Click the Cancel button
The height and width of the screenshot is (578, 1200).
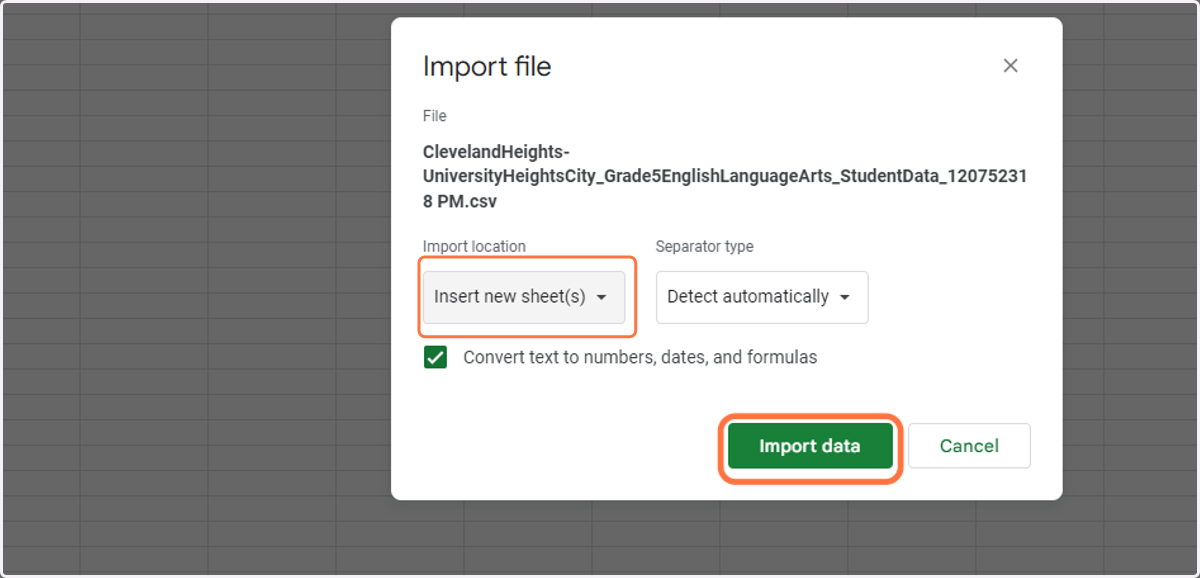[969, 446]
